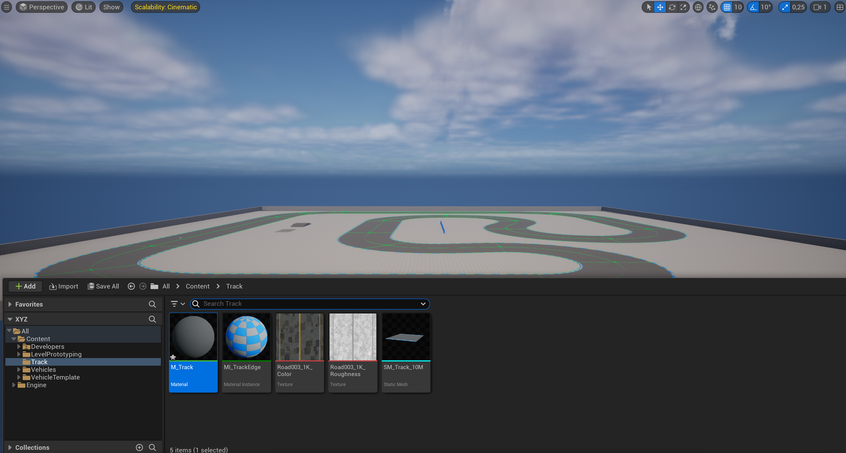
Task: Search collections magnifier icon
Action: tap(152, 448)
